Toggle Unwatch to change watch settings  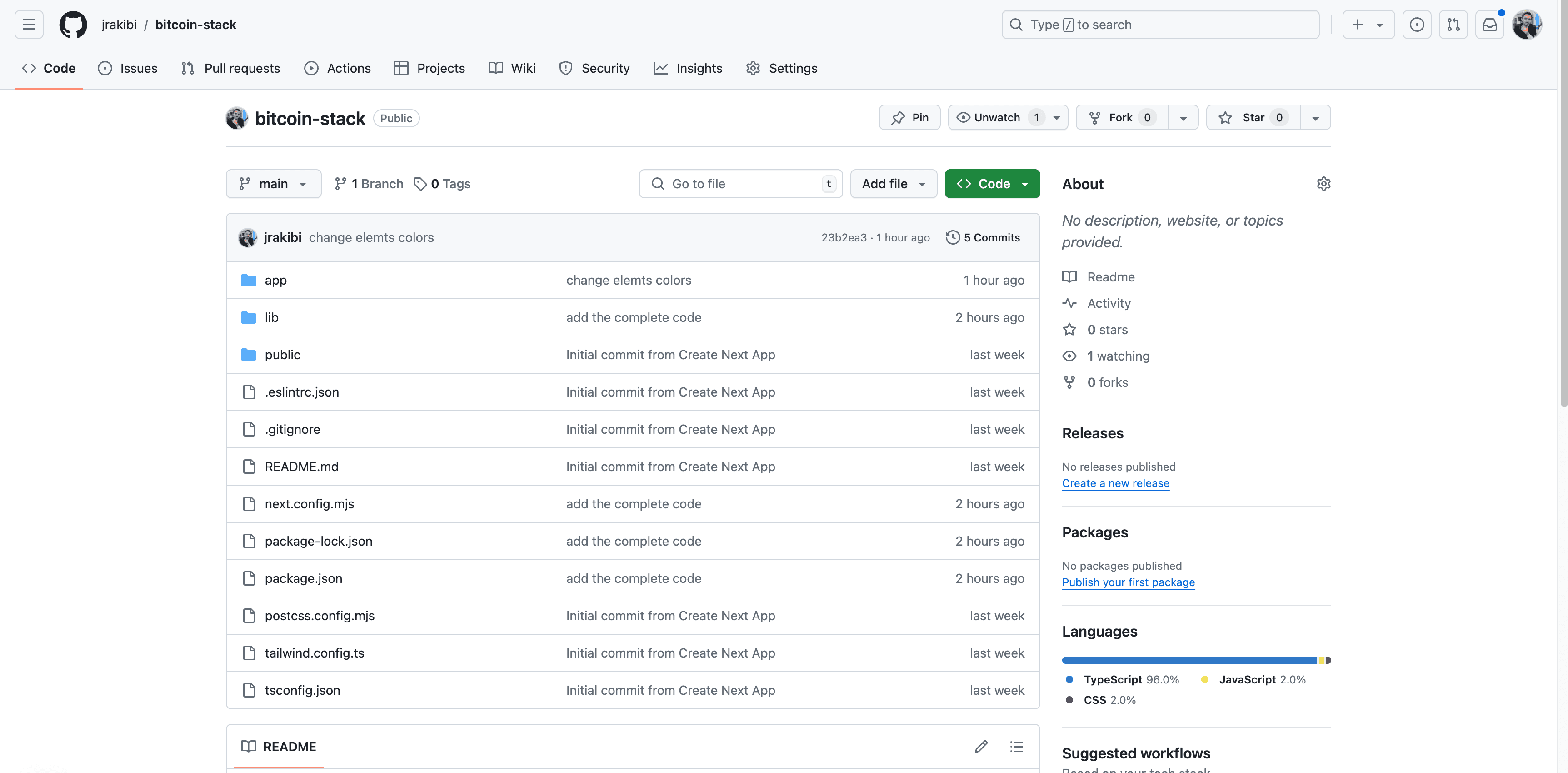pos(996,118)
